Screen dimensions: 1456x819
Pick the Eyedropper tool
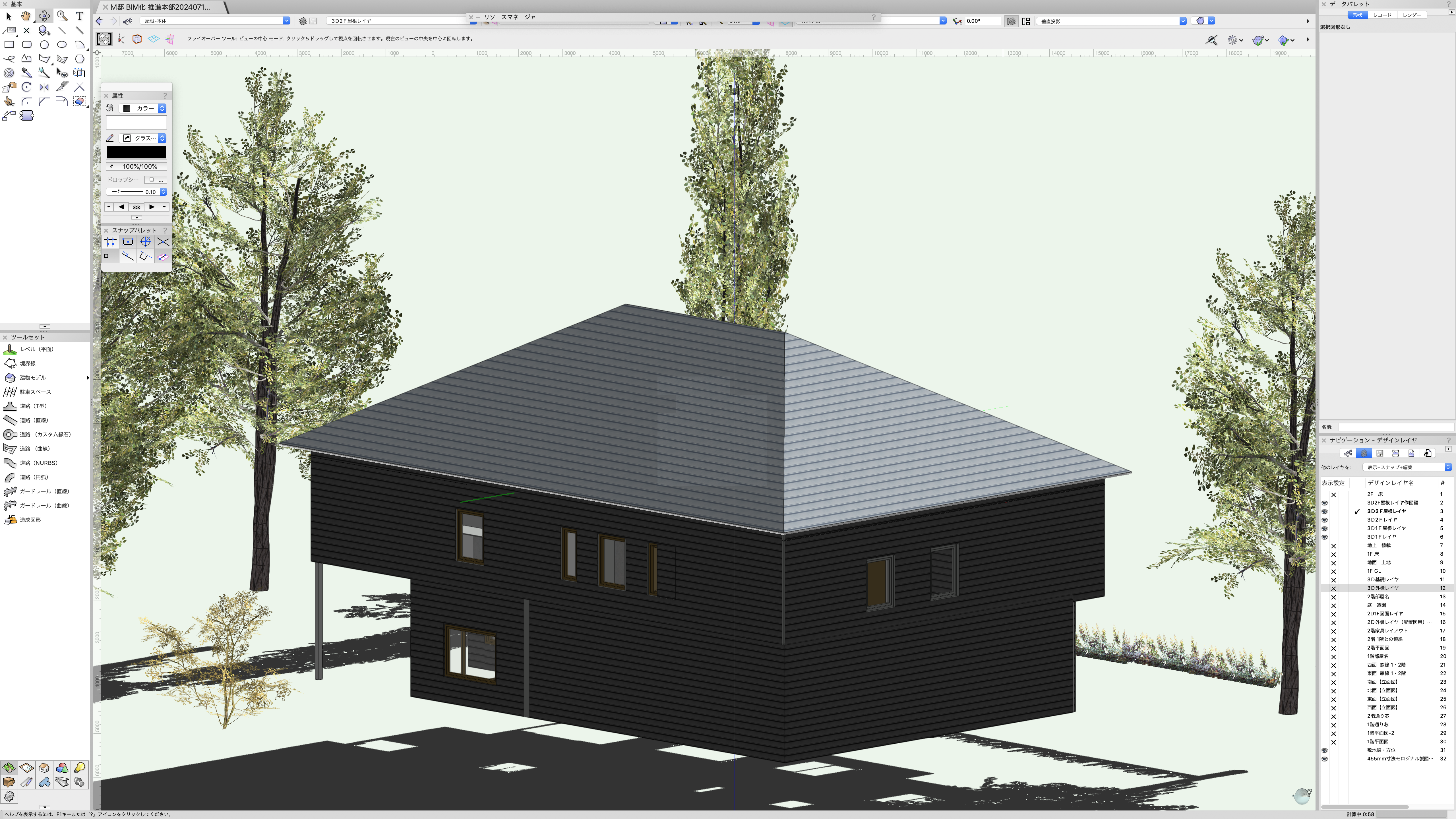coord(26,73)
